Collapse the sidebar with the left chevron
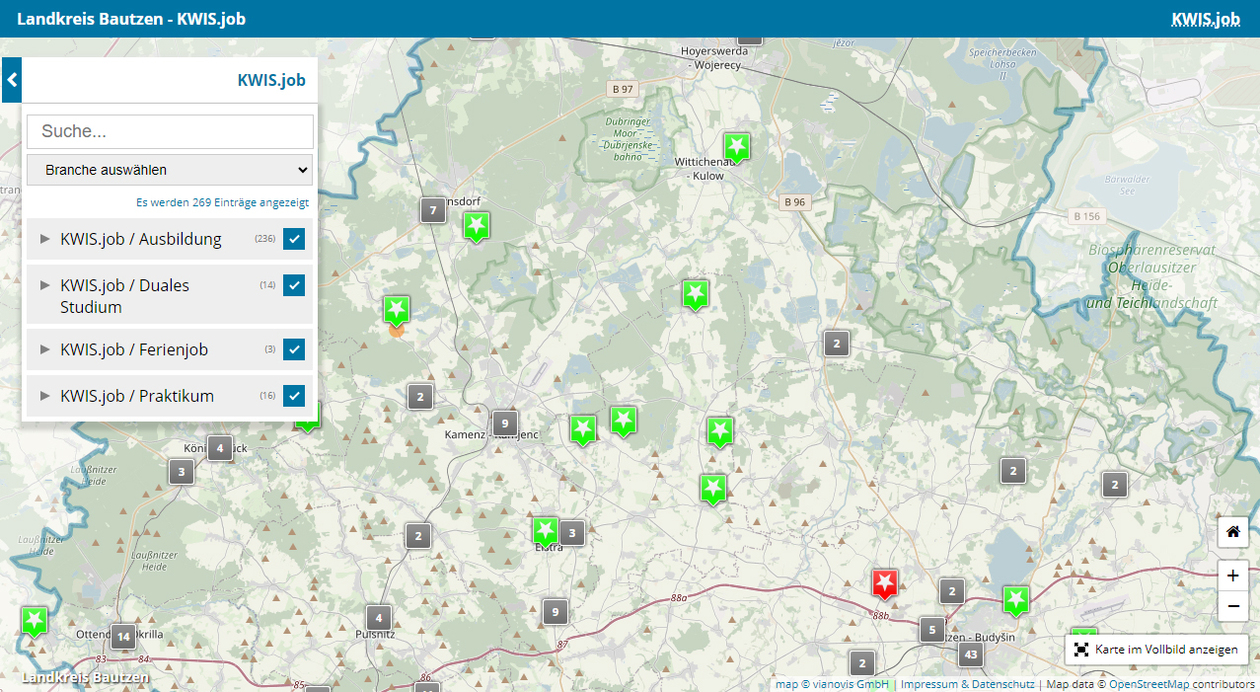Screen dimensions: 1260x692 click(11, 80)
